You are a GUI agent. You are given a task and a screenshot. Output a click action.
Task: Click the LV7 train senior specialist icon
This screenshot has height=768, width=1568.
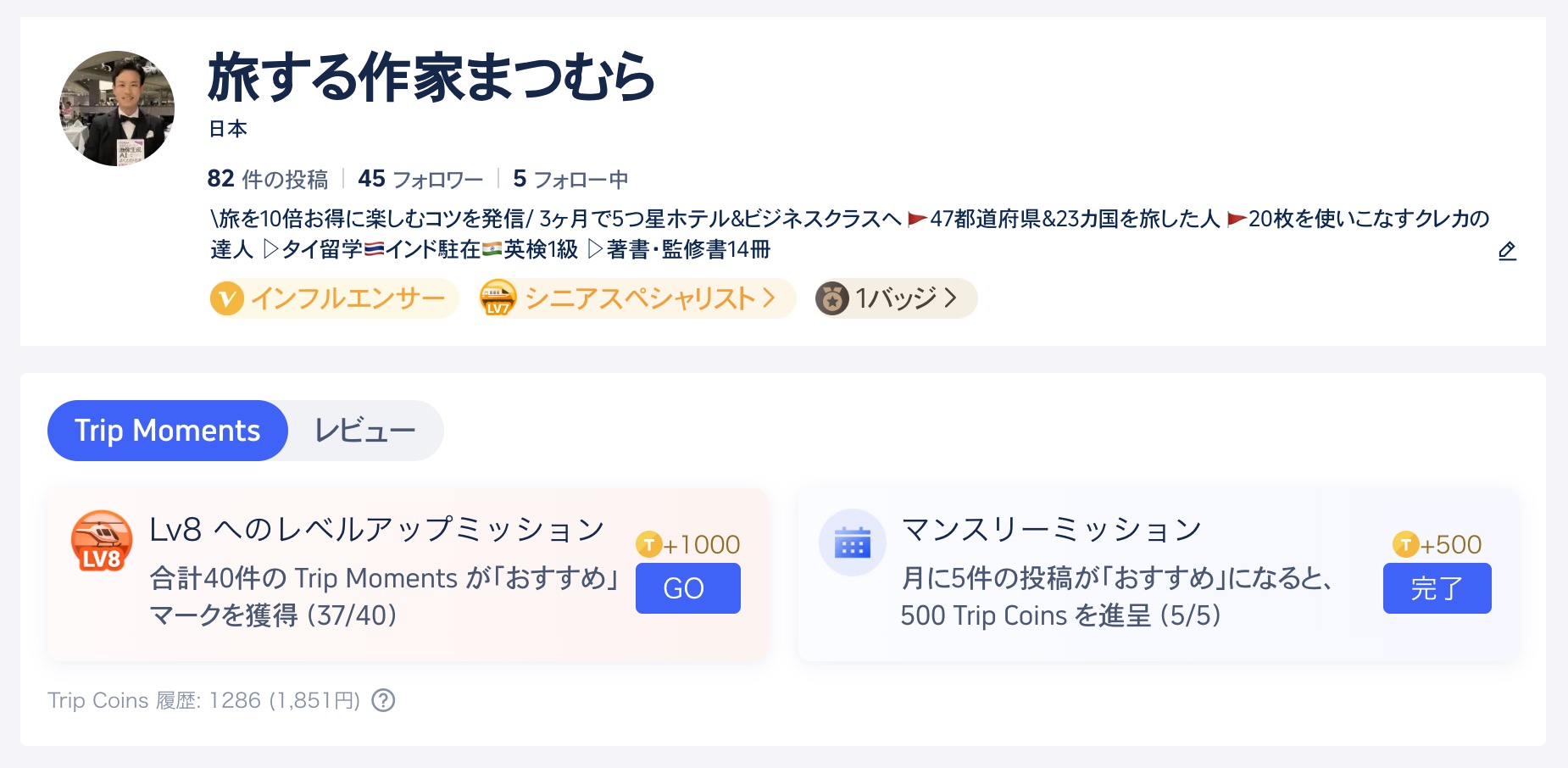click(x=498, y=298)
